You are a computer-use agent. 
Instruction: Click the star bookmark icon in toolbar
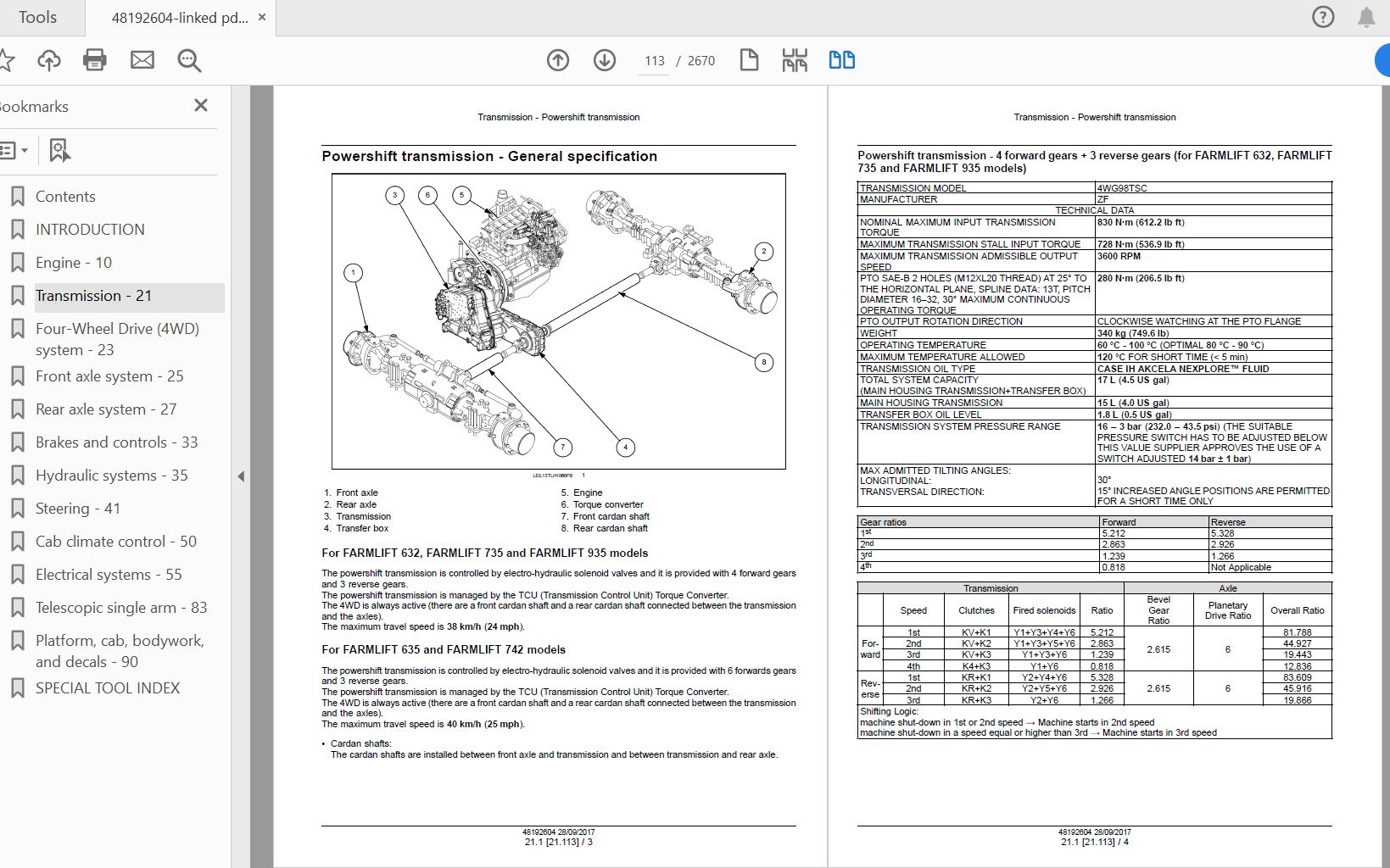point(7,60)
